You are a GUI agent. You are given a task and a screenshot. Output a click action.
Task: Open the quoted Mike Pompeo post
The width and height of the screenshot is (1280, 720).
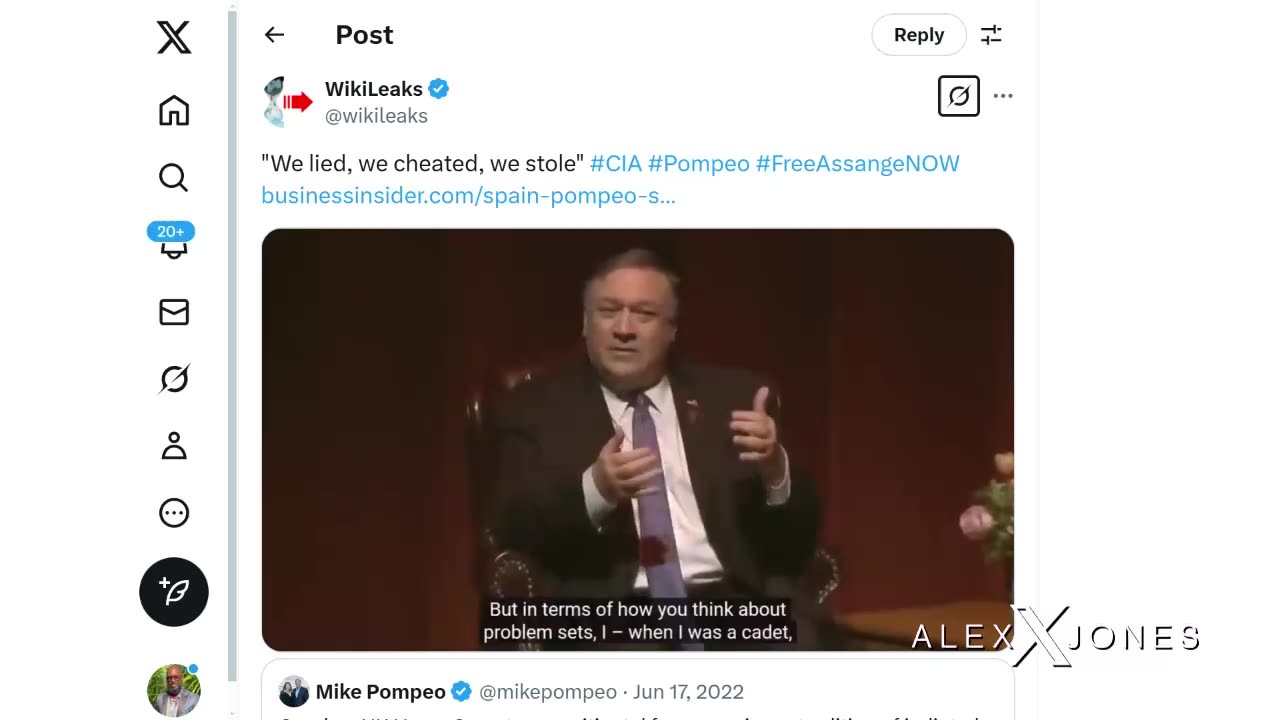(x=638, y=690)
